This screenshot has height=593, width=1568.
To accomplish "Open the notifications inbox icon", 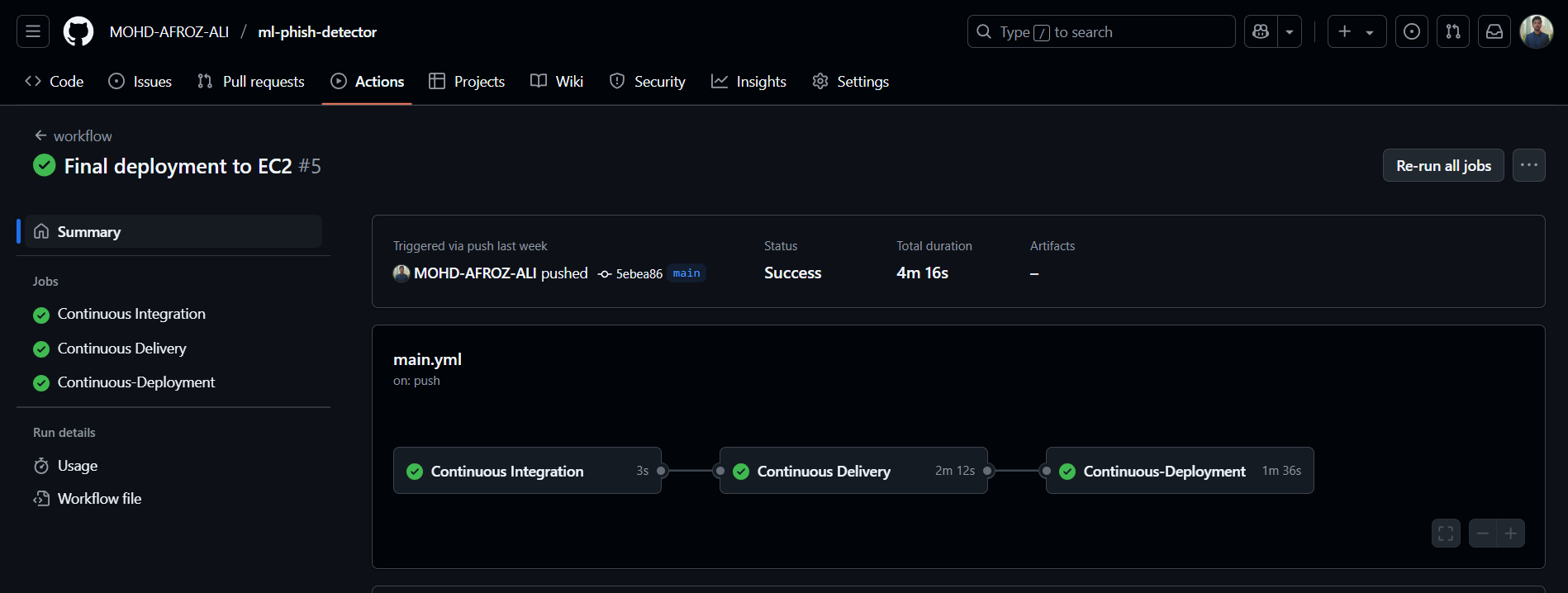I will click(1494, 31).
